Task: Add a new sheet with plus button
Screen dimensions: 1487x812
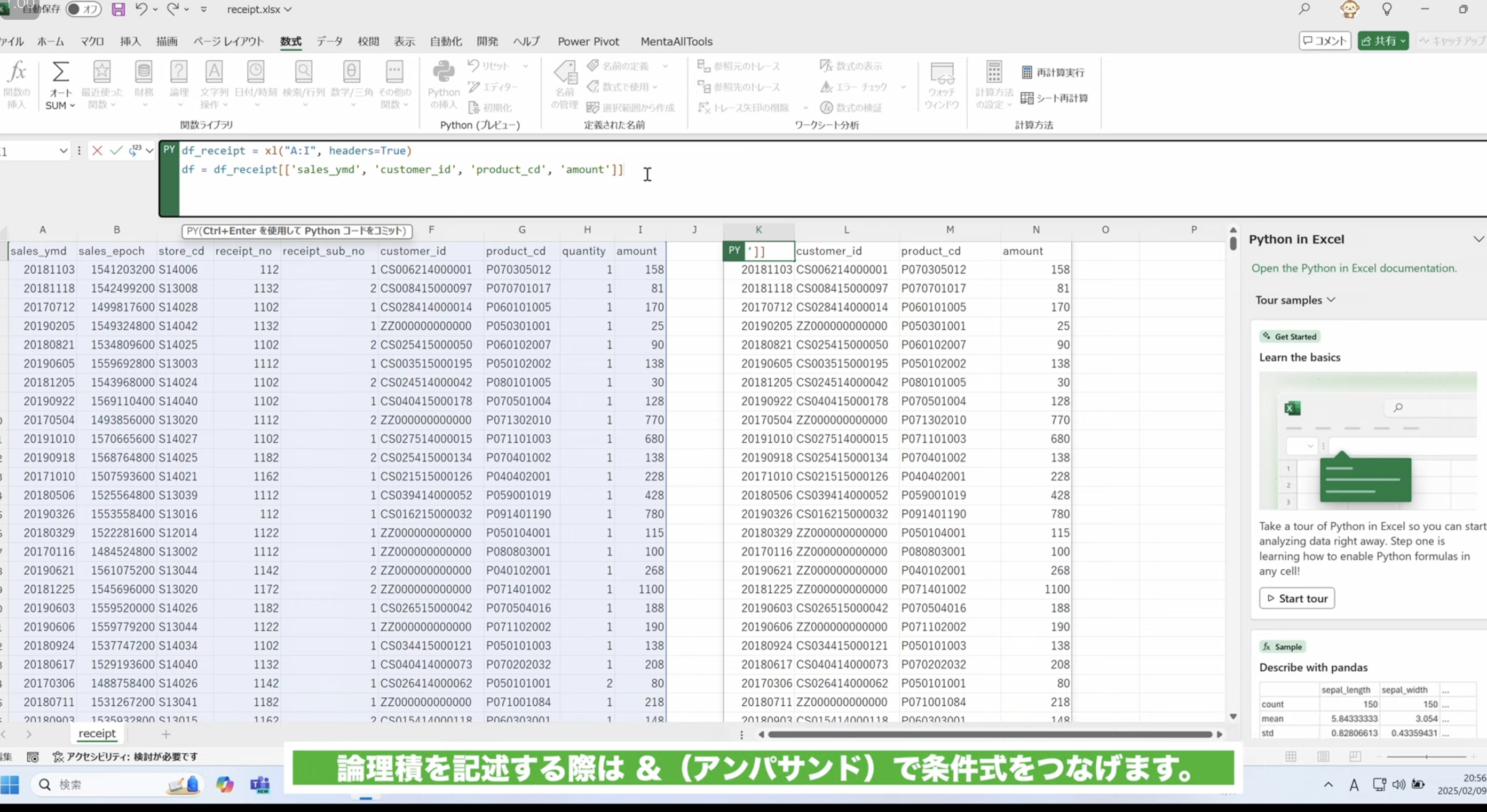Action: (166, 734)
